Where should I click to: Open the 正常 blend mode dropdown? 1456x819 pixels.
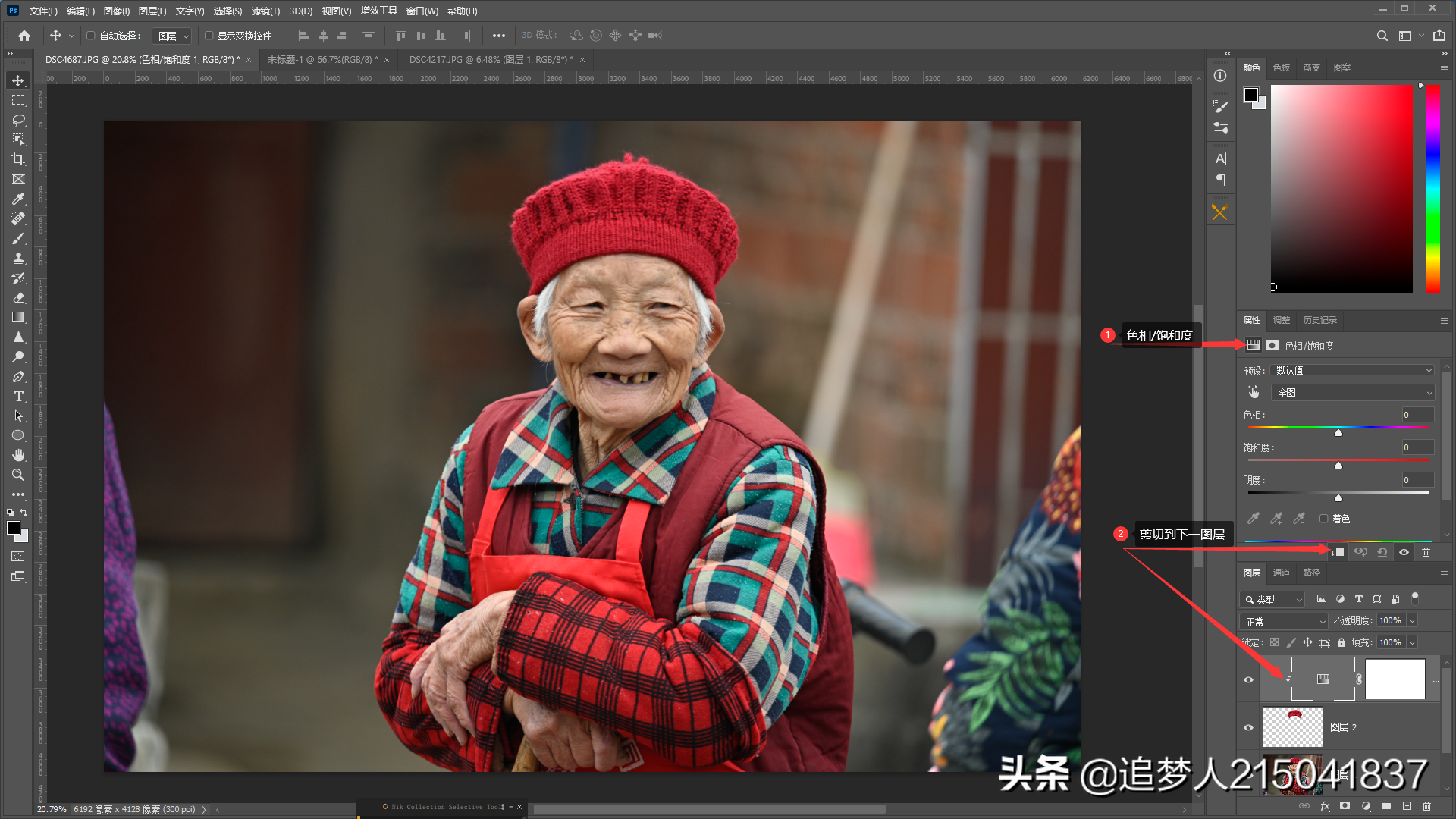[1285, 621]
